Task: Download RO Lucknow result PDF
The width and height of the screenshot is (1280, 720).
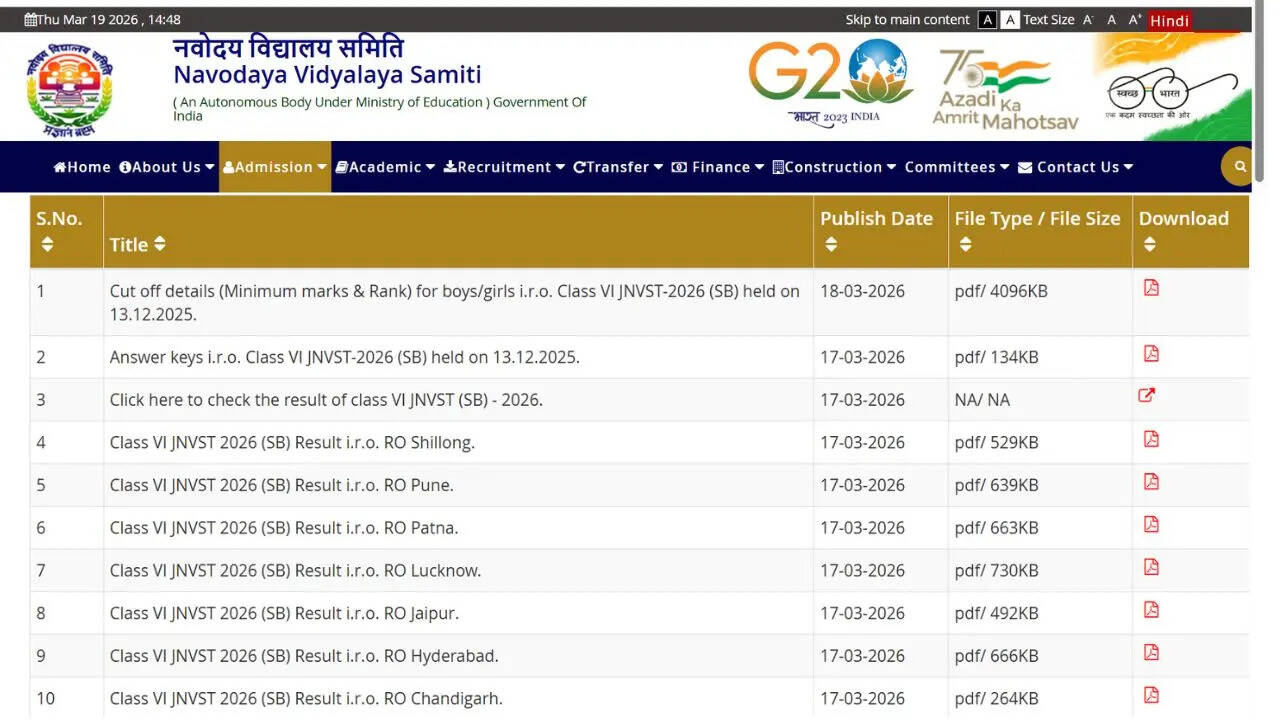Action: [x=1151, y=567]
